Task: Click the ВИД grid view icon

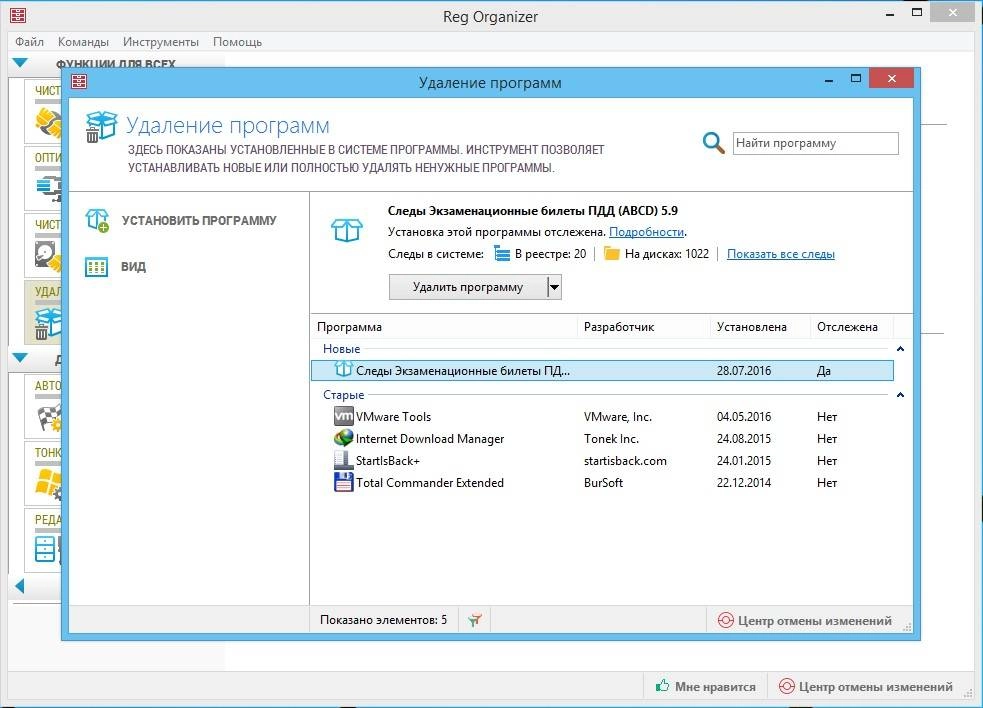Action: coord(97,267)
